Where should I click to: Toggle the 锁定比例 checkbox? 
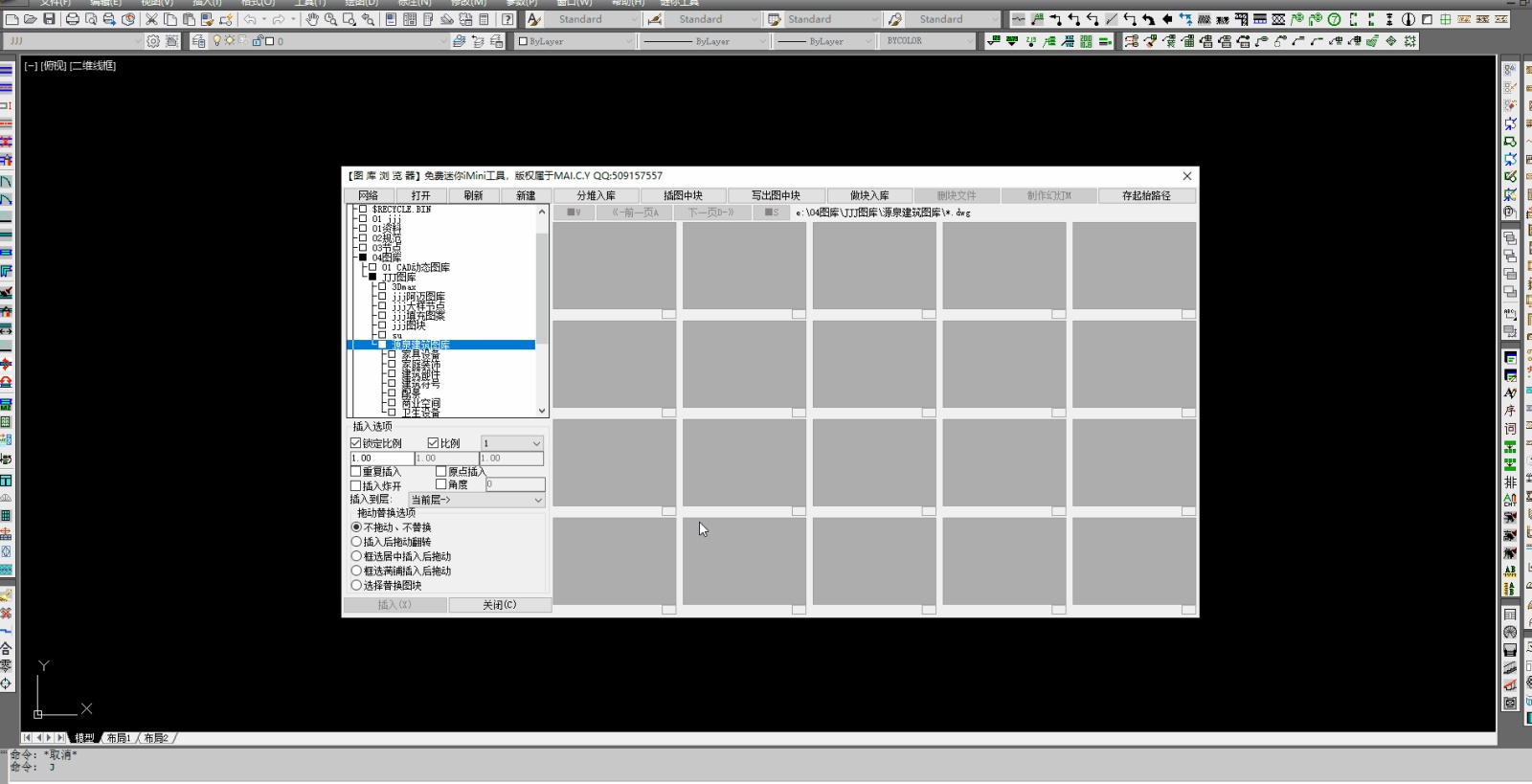click(x=356, y=443)
